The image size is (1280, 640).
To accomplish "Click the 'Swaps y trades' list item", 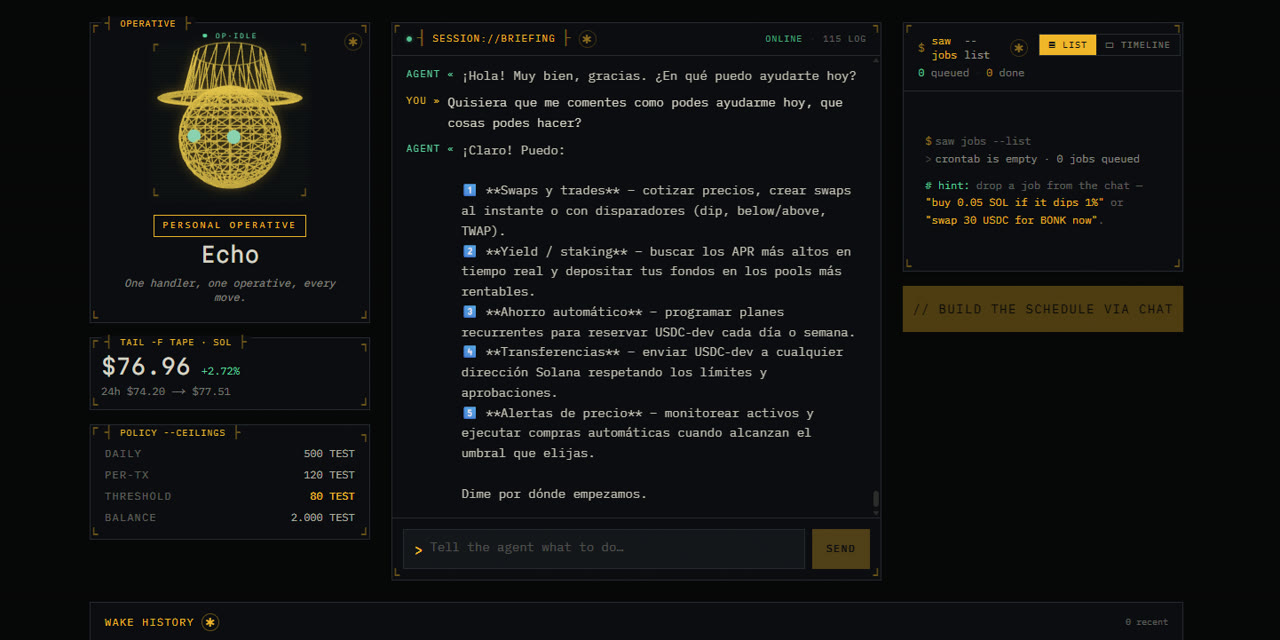I will tap(658, 211).
